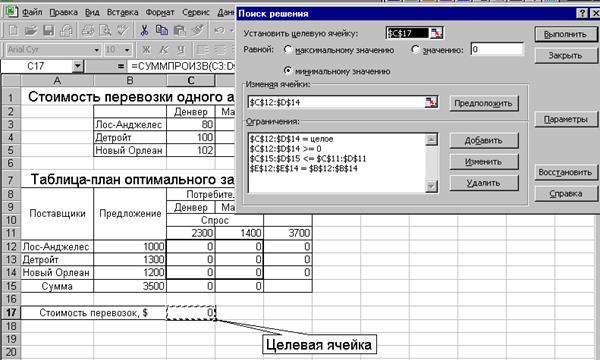This screenshot has height=360, width=600.
Task: Click the value input field containing 0
Action: 497,49
